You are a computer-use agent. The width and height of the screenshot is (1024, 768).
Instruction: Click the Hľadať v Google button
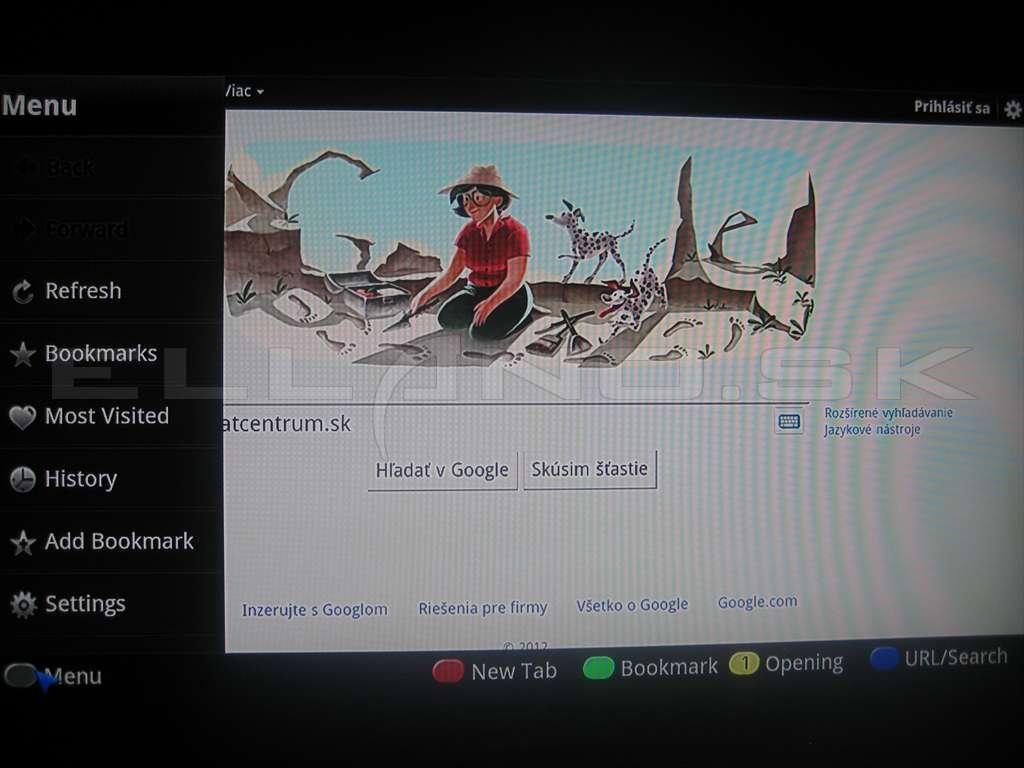tap(442, 470)
